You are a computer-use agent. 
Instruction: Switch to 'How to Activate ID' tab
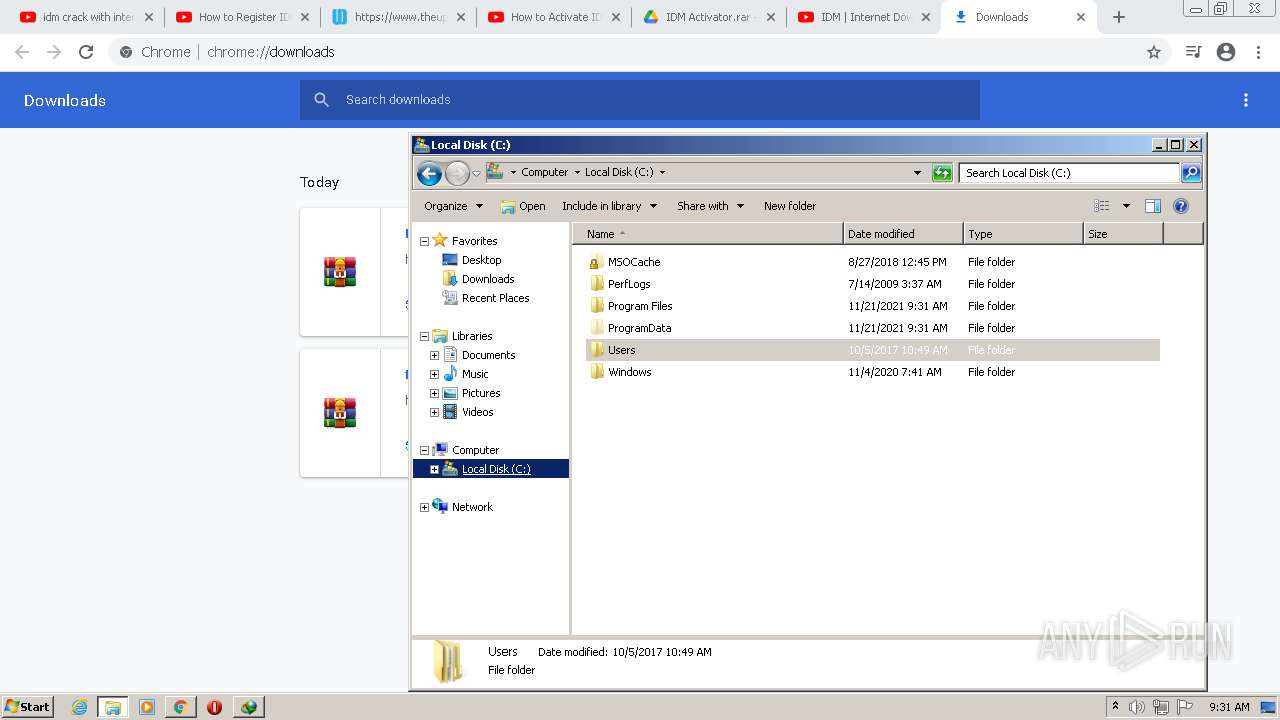pos(556,17)
